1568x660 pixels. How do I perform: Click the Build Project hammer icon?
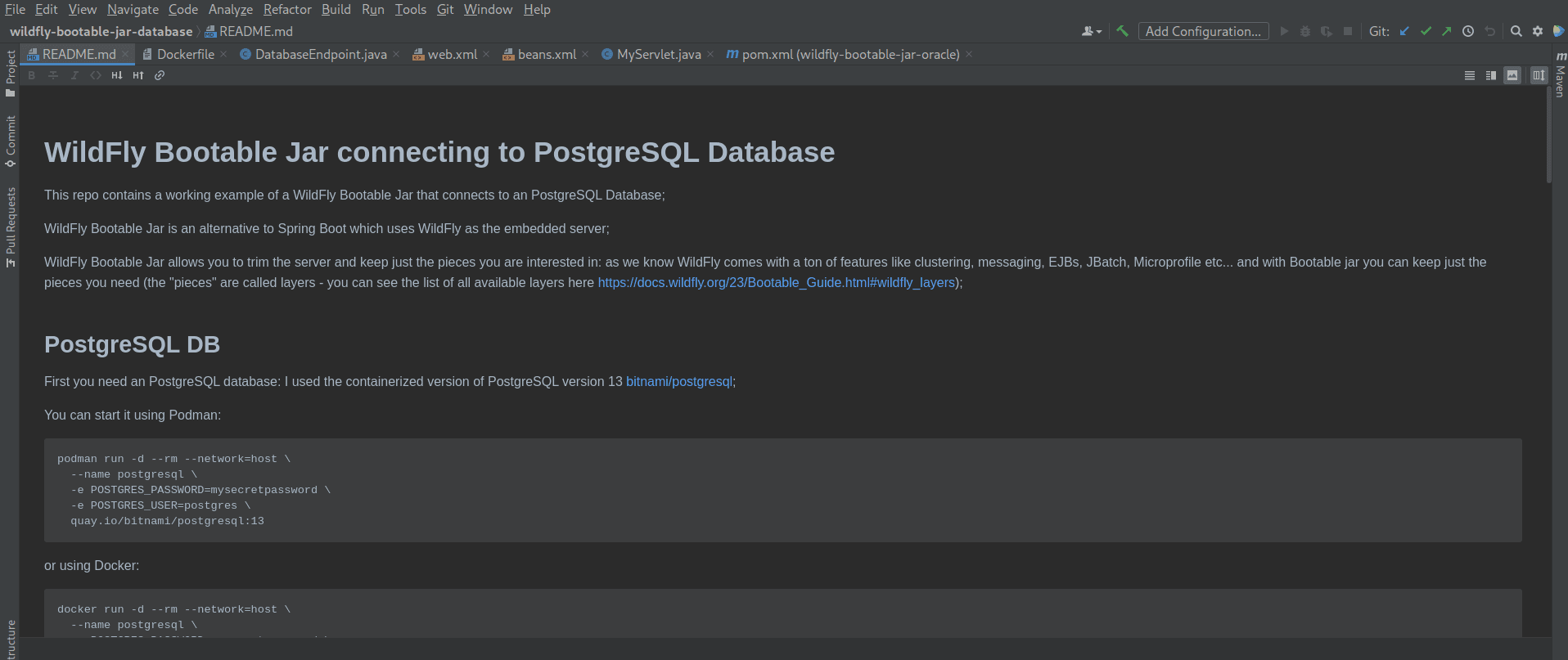[x=1122, y=31]
